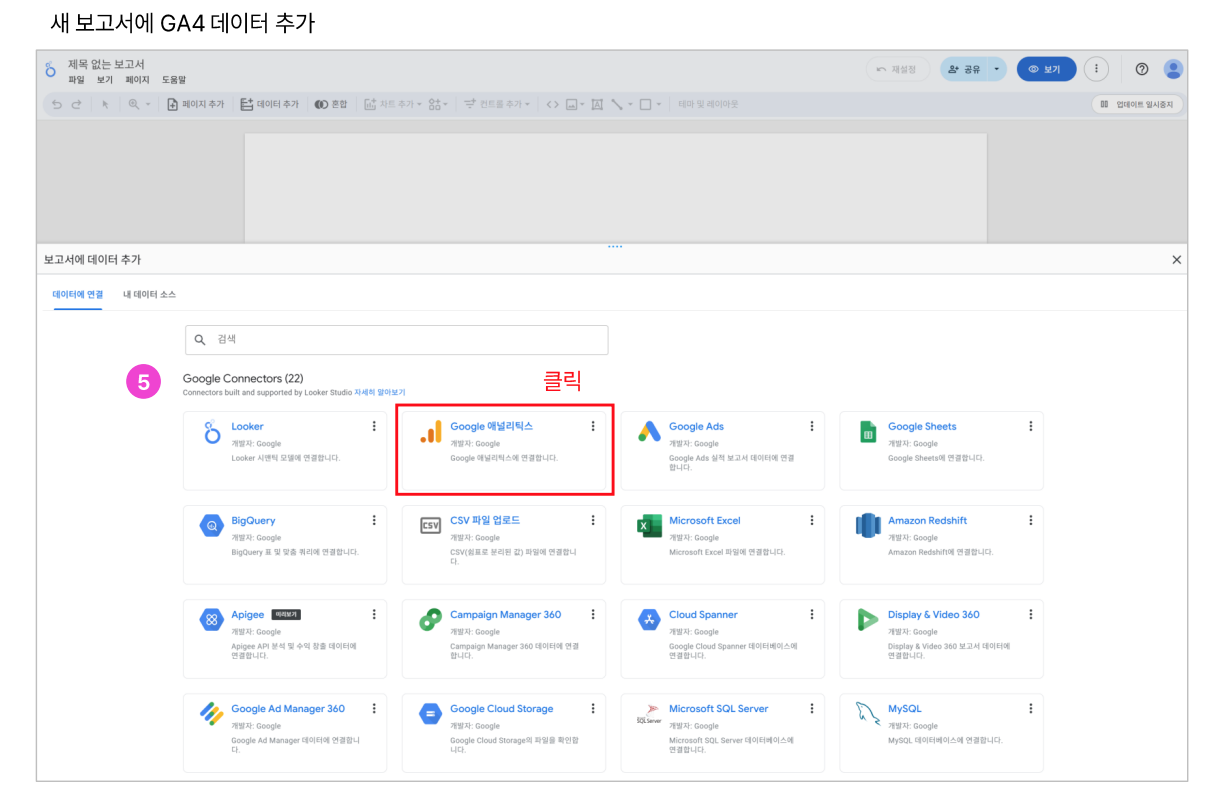Open the 차트 추가 dropdown
Screen dimensions: 1222x796
[x=393, y=104]
